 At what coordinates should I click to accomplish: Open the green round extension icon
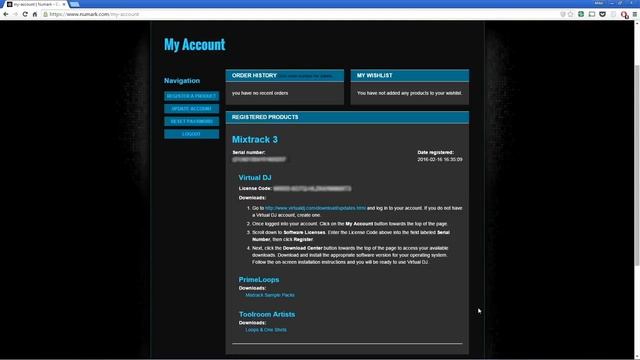581,14
